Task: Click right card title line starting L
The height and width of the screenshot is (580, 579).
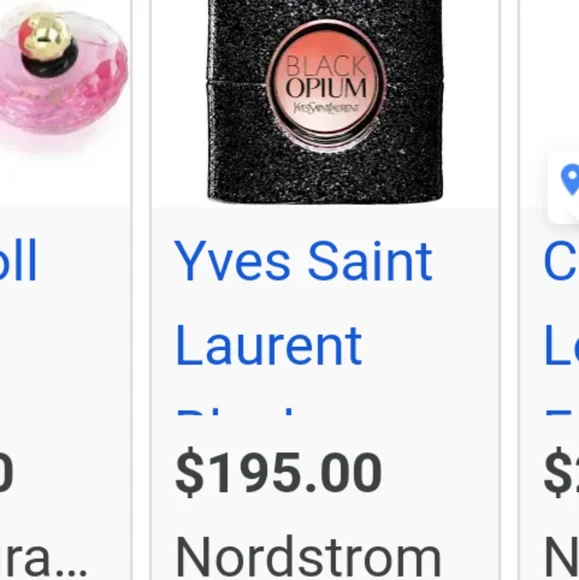Action: click(x=561, y=345)
